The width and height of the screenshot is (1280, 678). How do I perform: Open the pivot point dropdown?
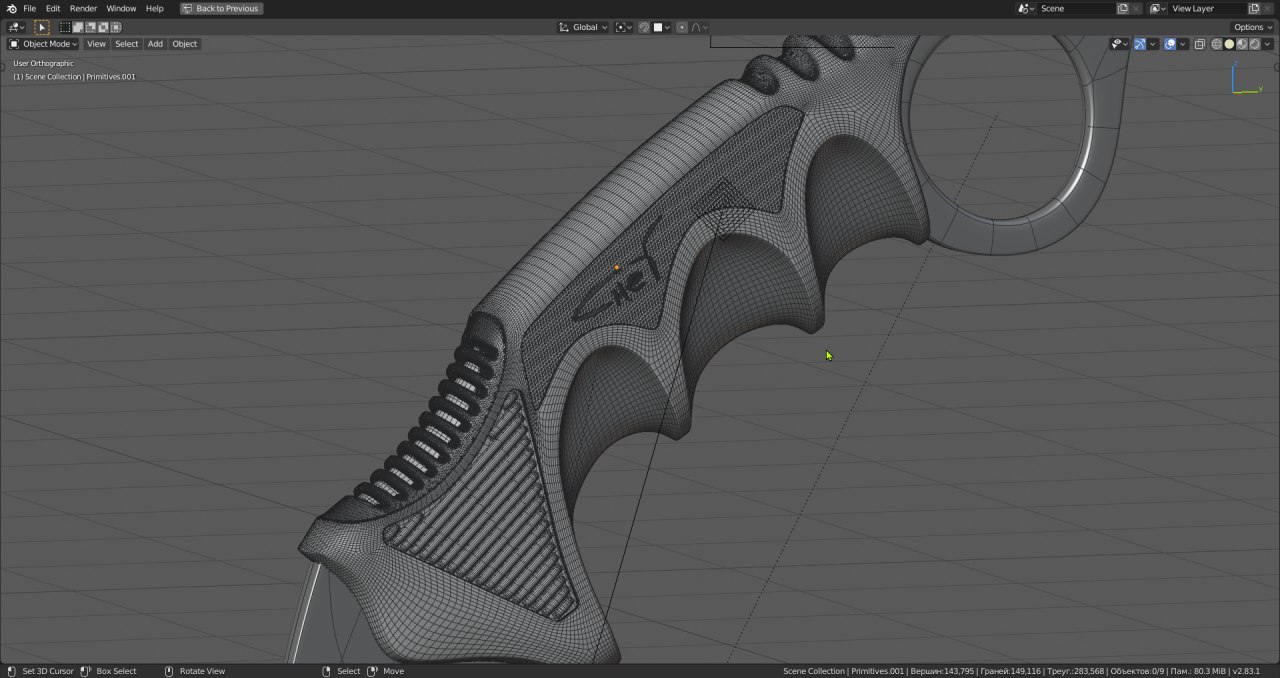tap(624, 27)
